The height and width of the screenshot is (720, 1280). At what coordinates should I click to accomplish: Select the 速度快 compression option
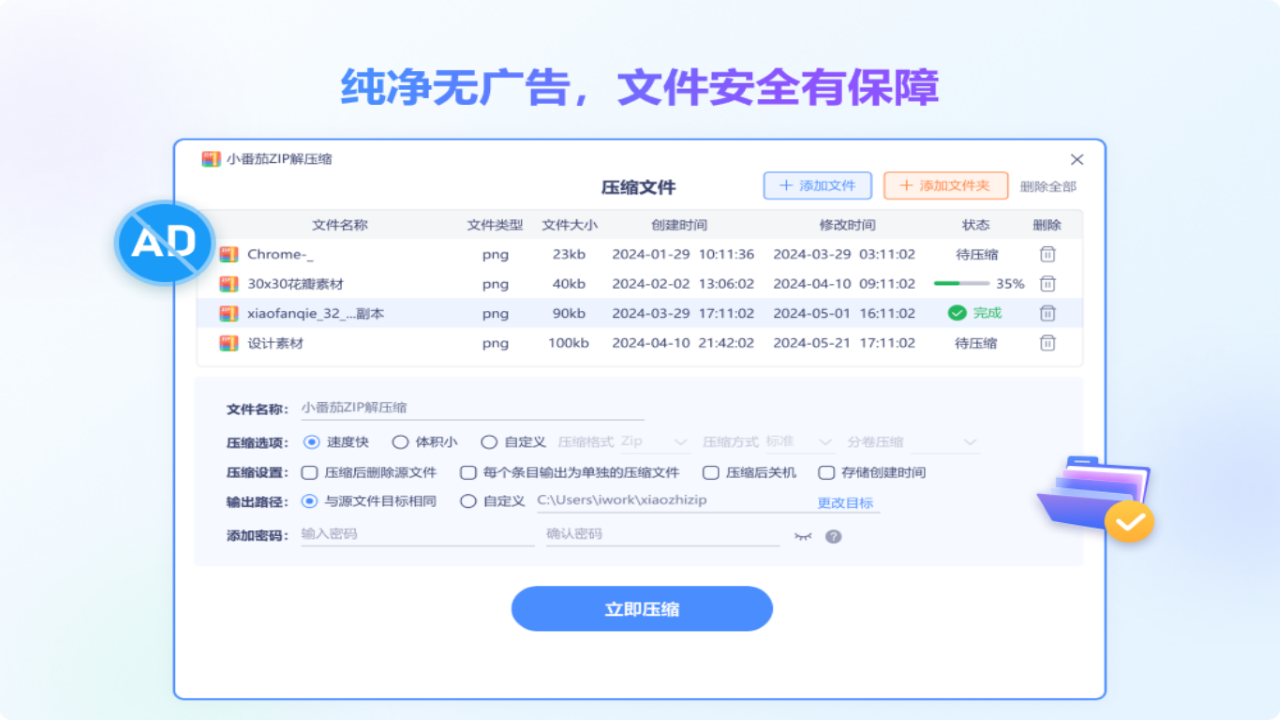pos(312,441)
